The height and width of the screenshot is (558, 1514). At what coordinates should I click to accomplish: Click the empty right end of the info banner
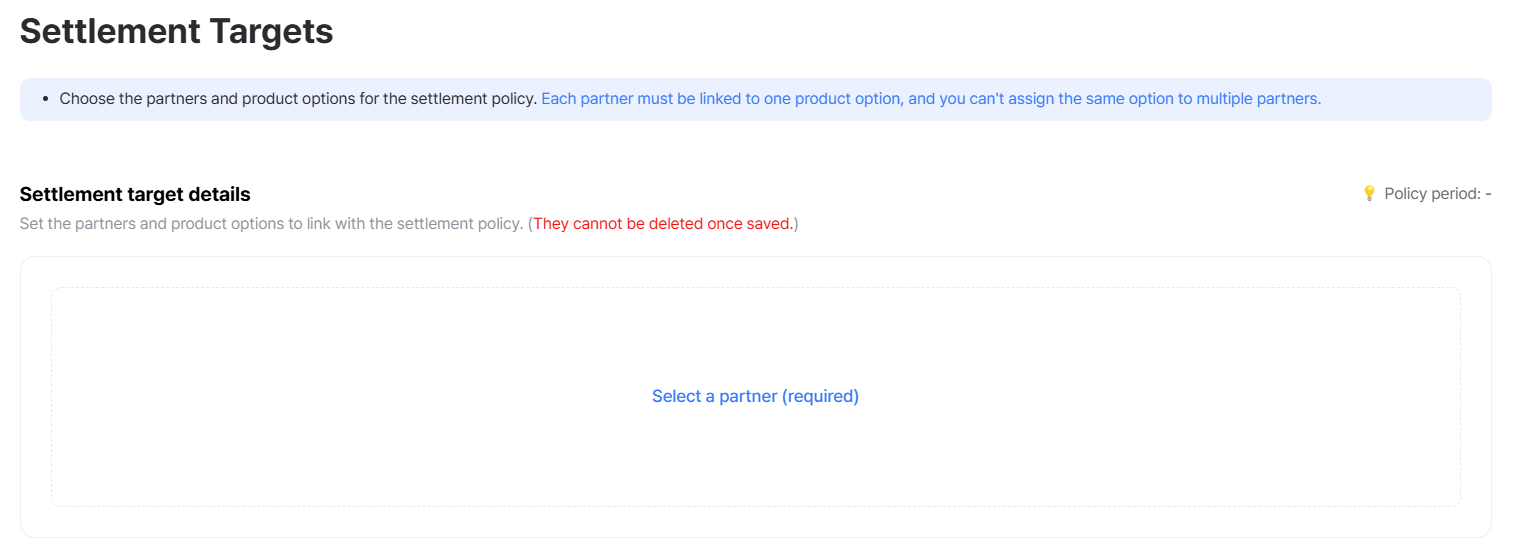pos(1410,99)
